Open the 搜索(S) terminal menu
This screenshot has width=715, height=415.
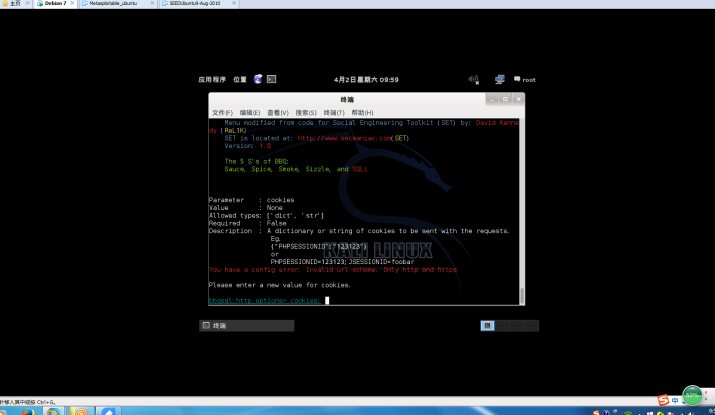306,113
